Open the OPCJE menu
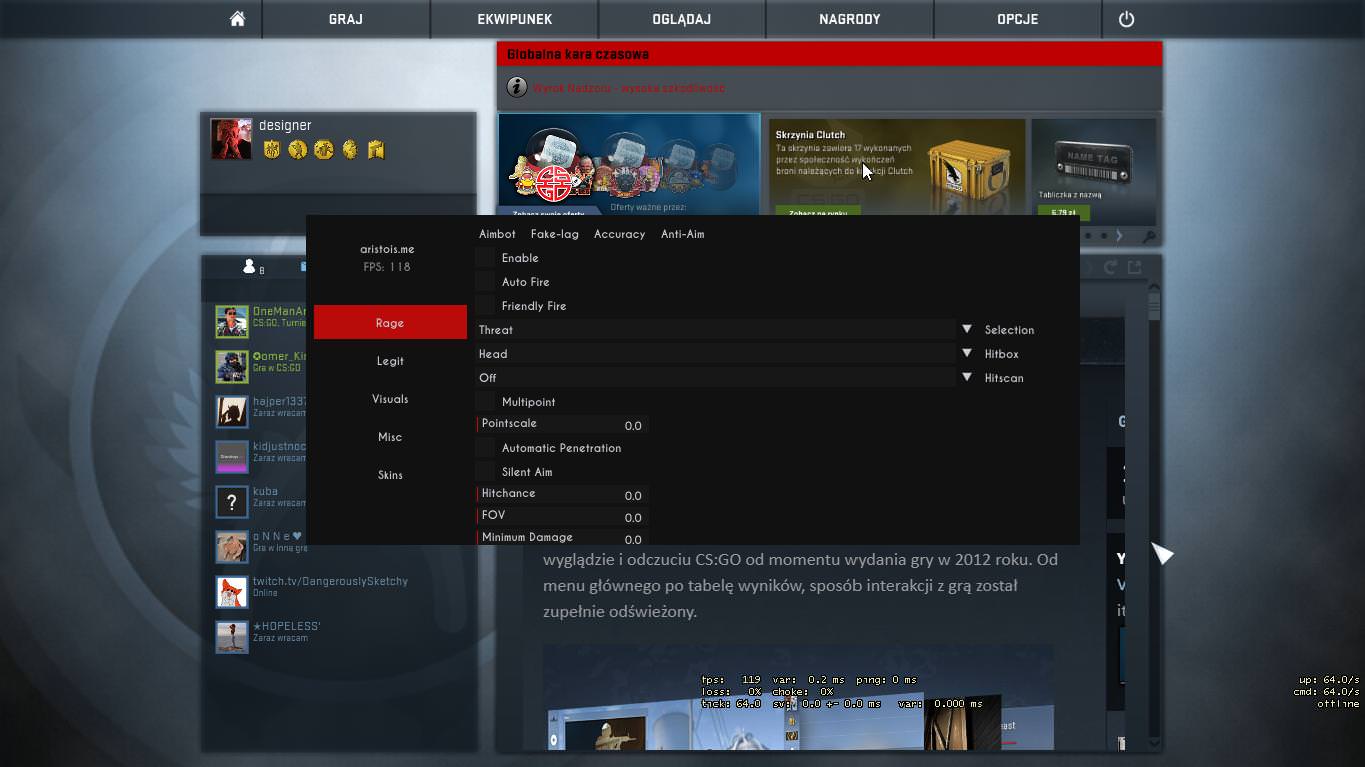This screenshot has width=1365, height=767. (1018, 19)
